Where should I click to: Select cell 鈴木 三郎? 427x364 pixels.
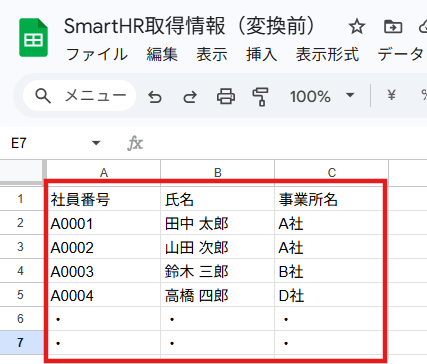click(x=218, y=271)
